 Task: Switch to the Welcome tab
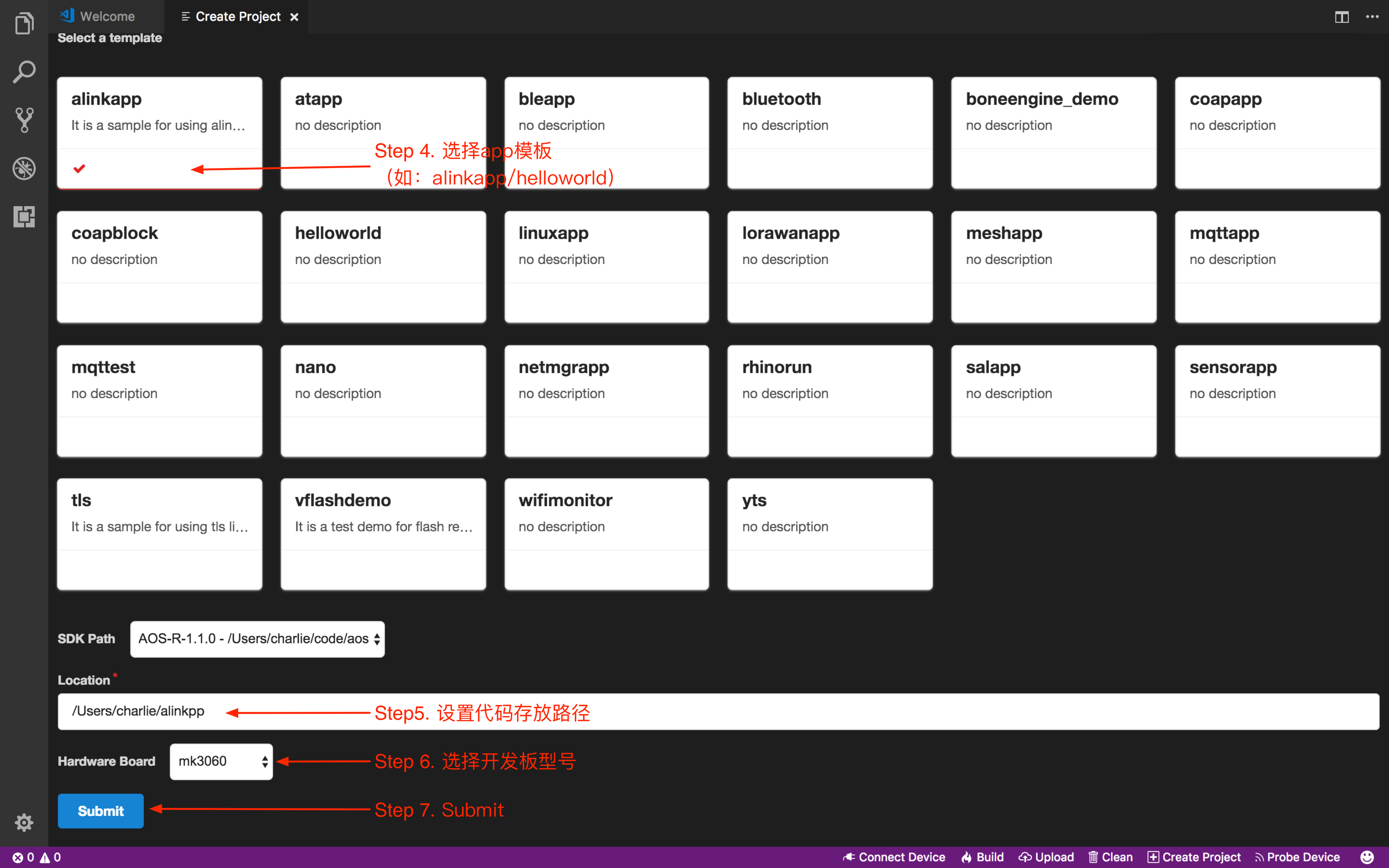[107, 17]
